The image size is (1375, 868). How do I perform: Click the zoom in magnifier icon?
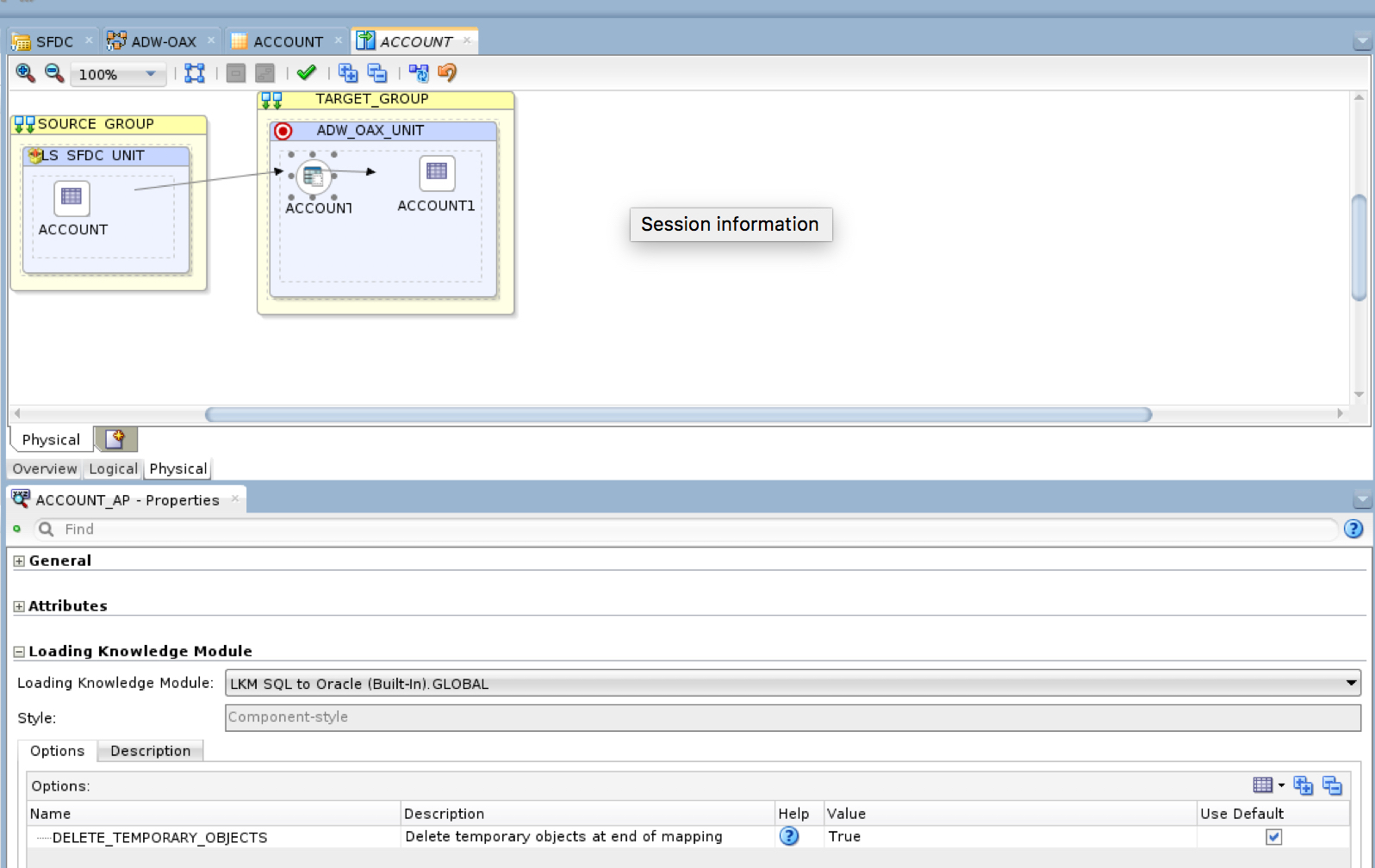click(x=25, y=73)
